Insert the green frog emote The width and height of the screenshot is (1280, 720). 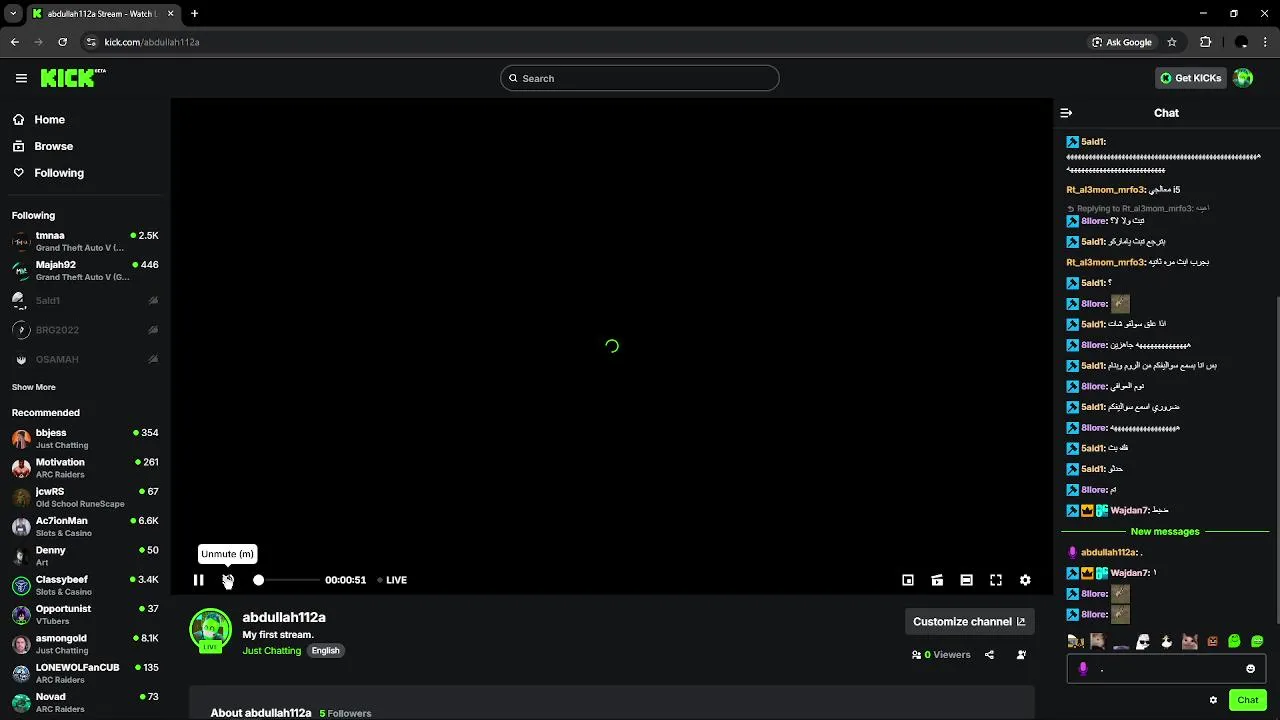click(x=1234, y=641)
